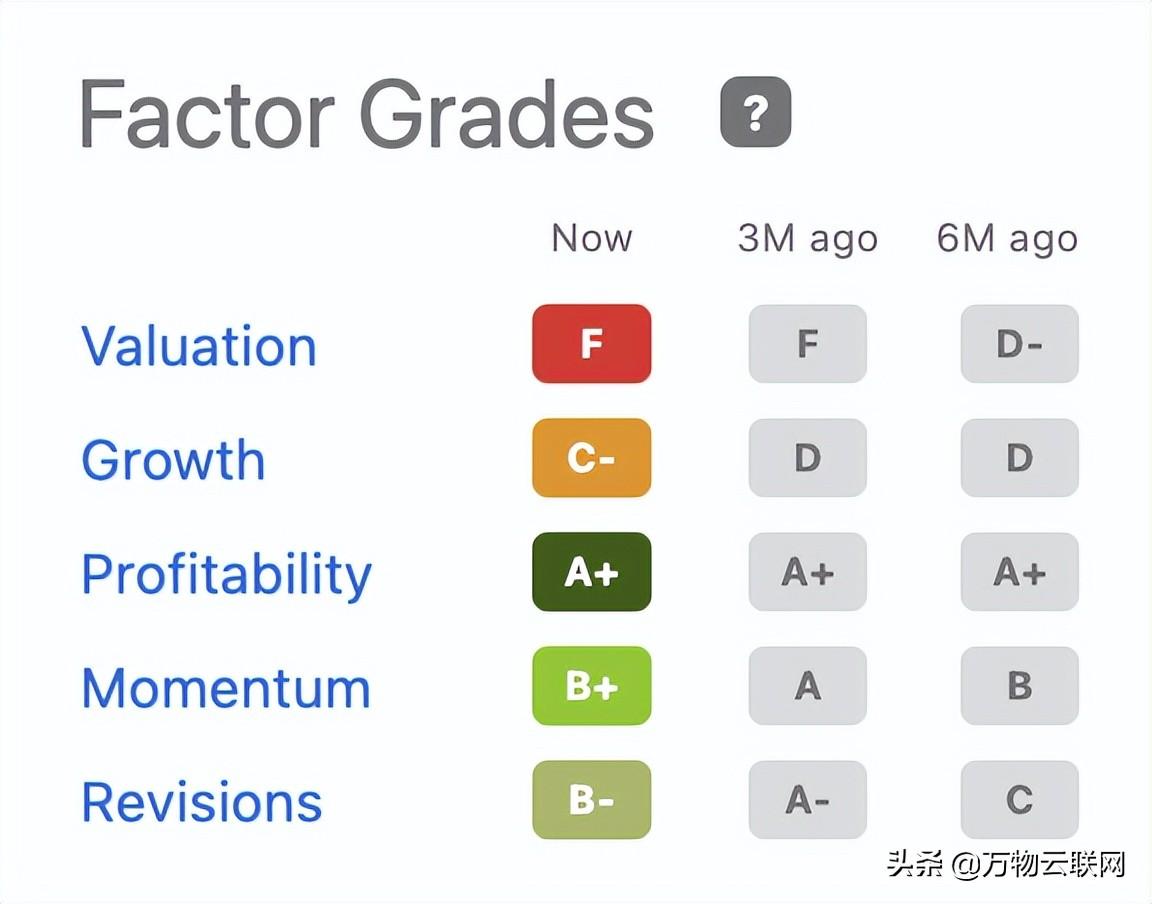Select the Now column header
This screenshot has height=904, width=1152.
click(x=591, y=238)
